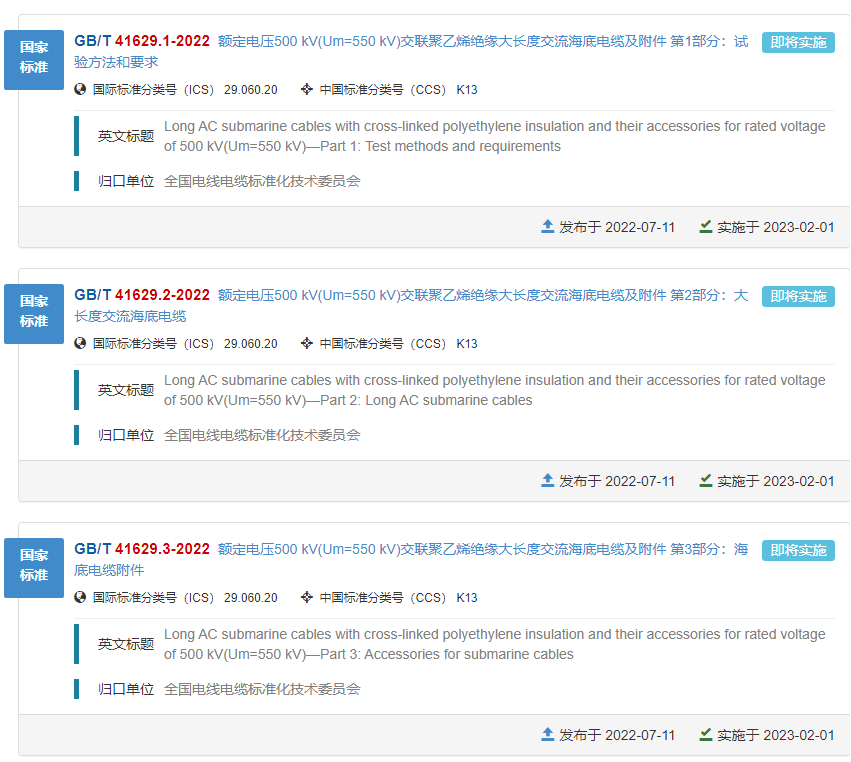
Task: Click the globe ICS icon under GB/T 41629.1-2022
Action: [81, 89]
